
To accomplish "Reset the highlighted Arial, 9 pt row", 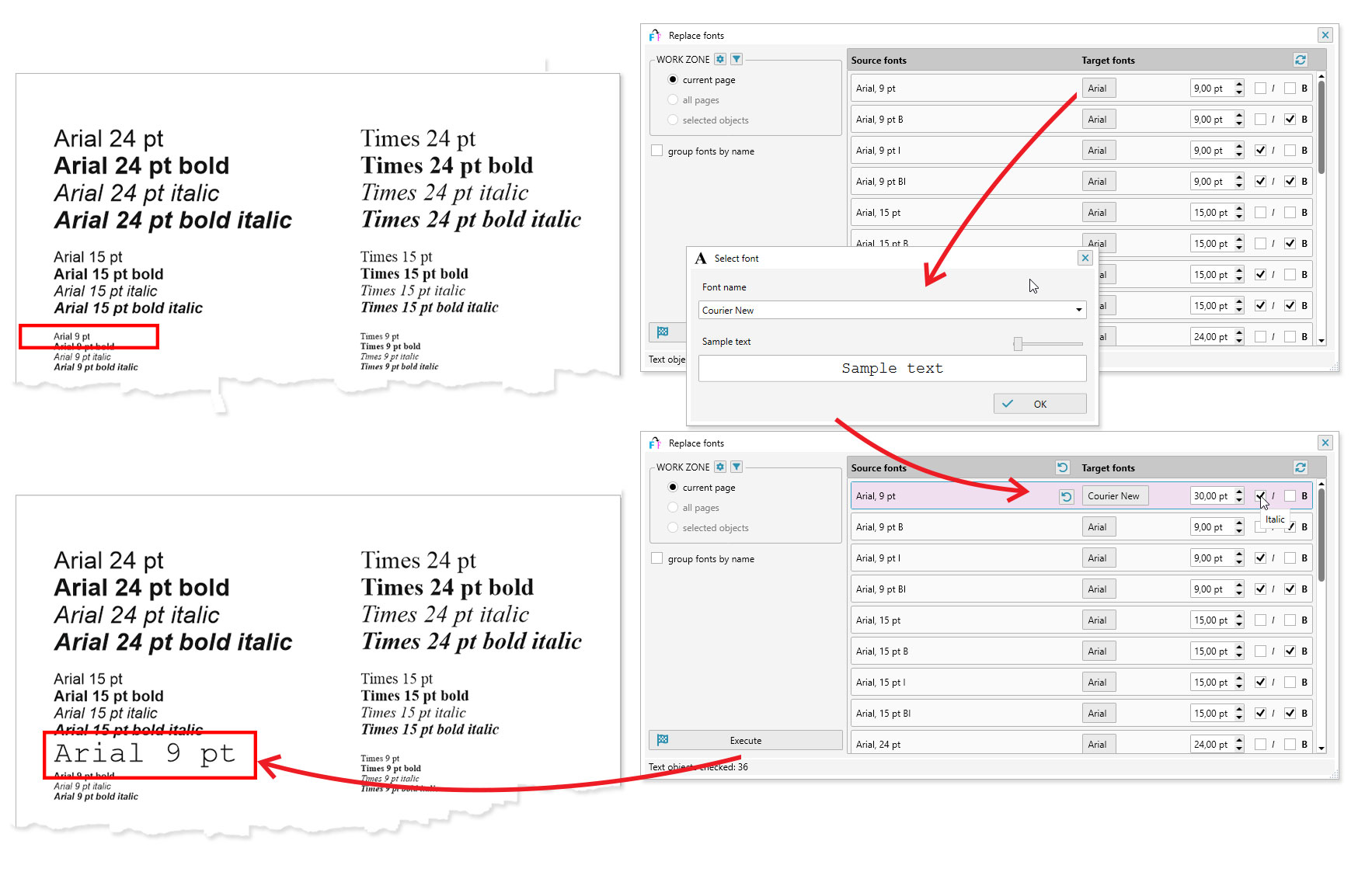I will (1067, 496).
